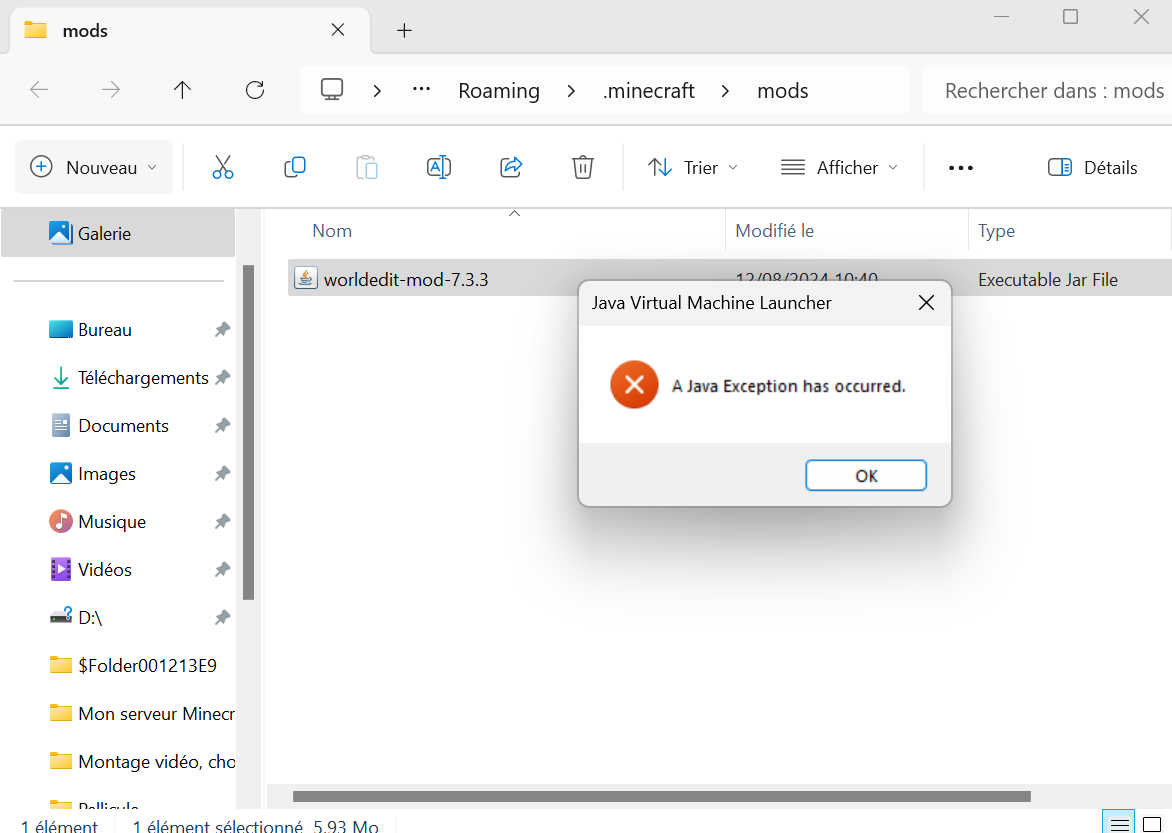Click the worldedit-mod jar file icon
The height and width of the screenshot is (833, 1172).
[x=305, y=278]
